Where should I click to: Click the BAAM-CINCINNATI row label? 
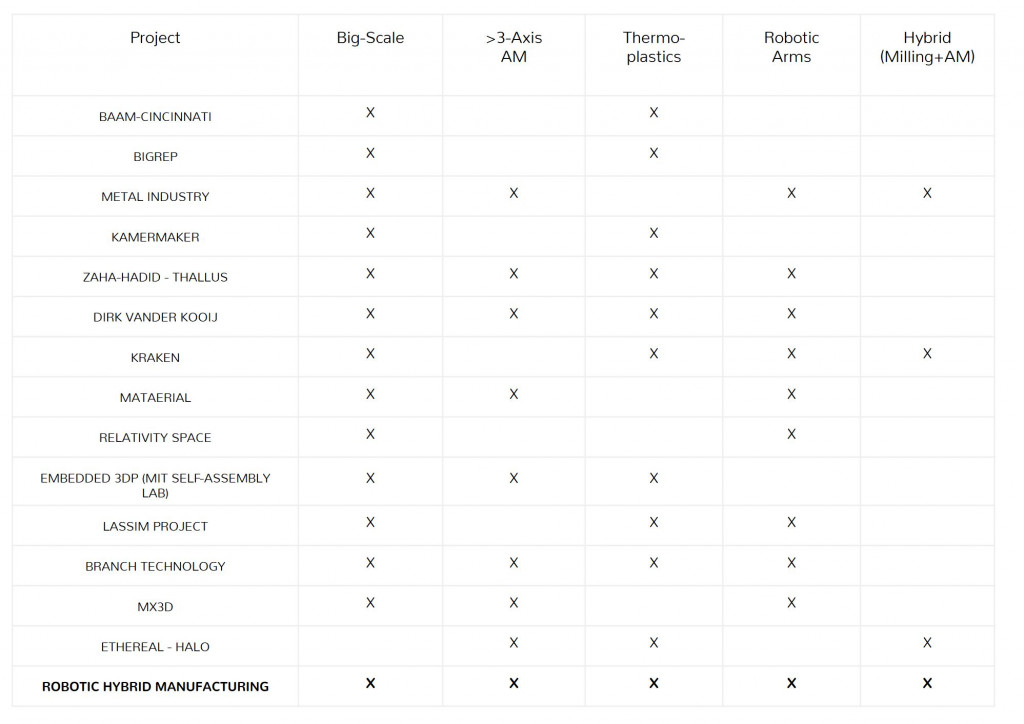coord(155,116)
